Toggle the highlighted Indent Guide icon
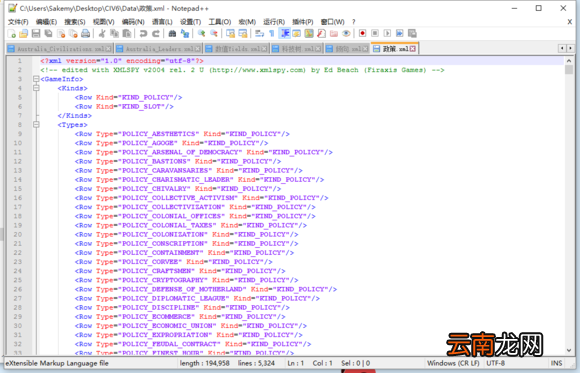580x373 pixels. click(x=284, y=34)
